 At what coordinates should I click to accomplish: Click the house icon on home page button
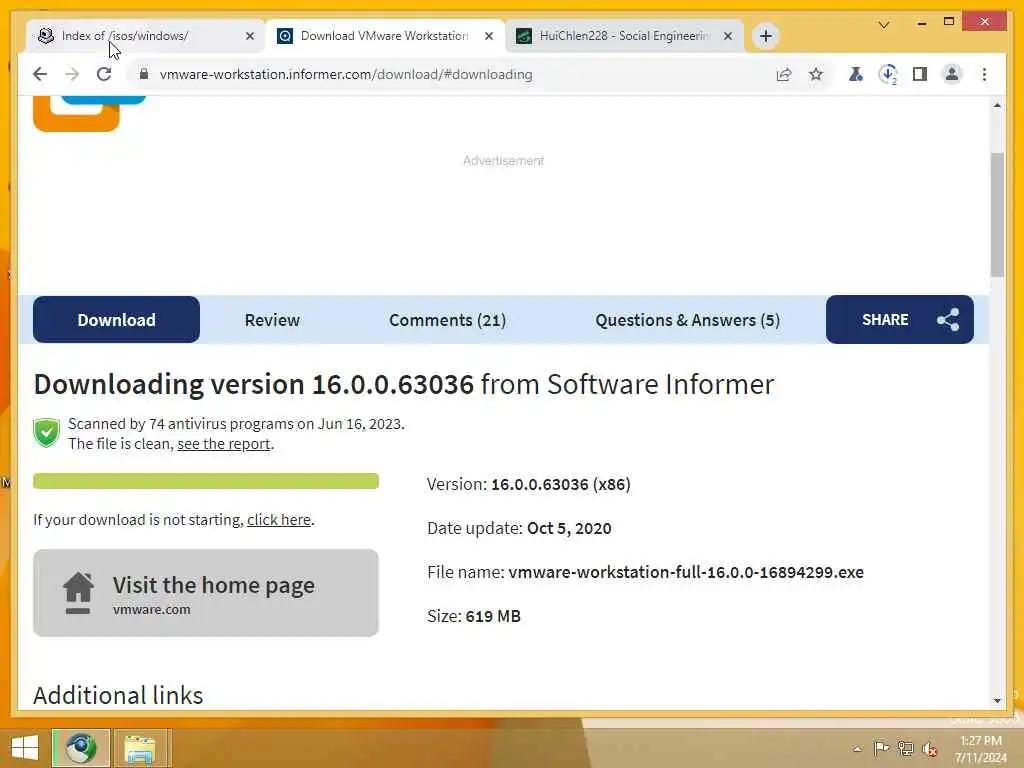click(x=78, y=592)
